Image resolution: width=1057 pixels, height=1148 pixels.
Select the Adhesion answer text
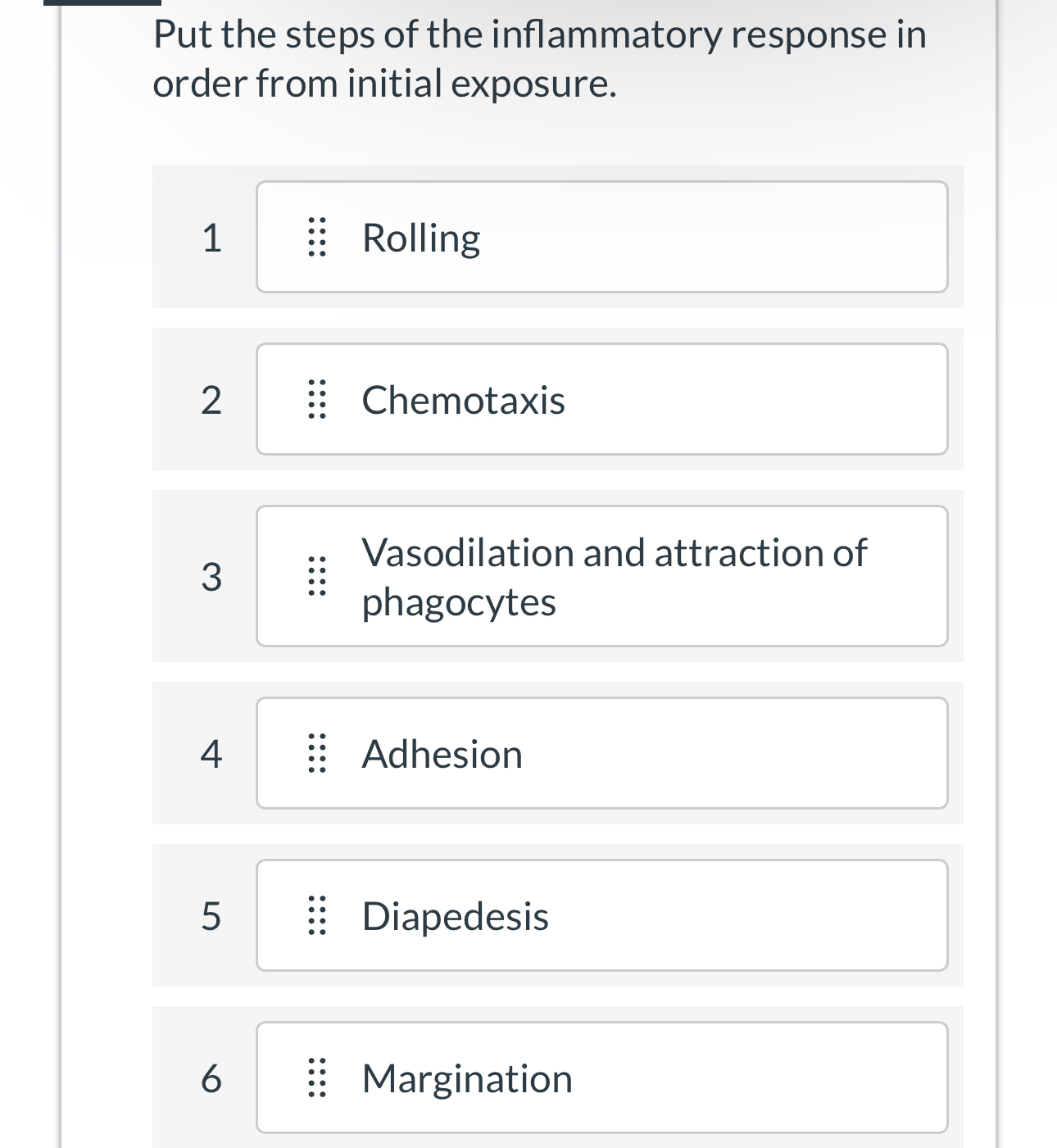[x=442, y=754]
